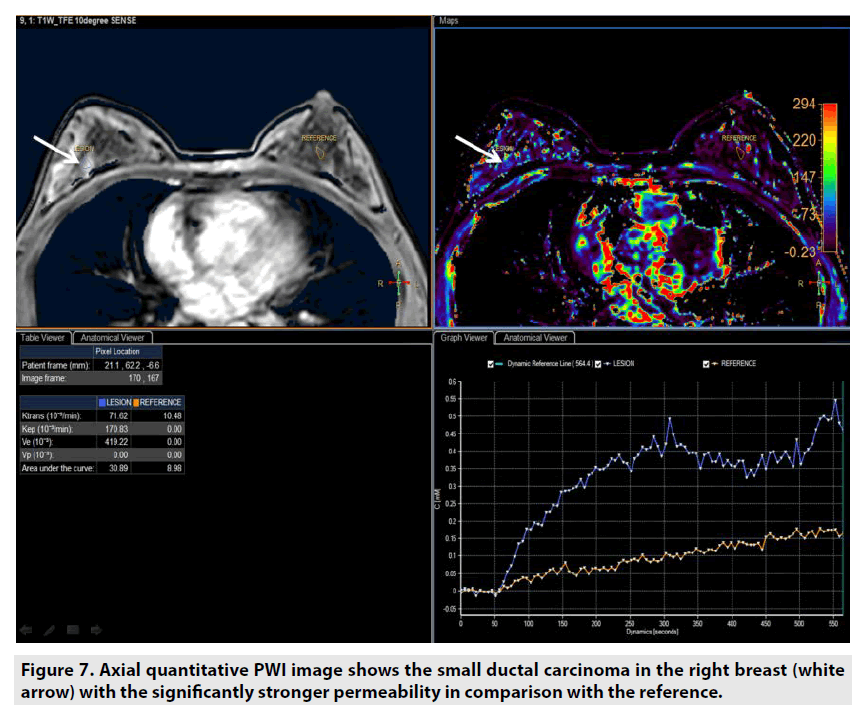Click the Ve lesion value 419.22
861x710 pixels.
[x=116, y=442]
